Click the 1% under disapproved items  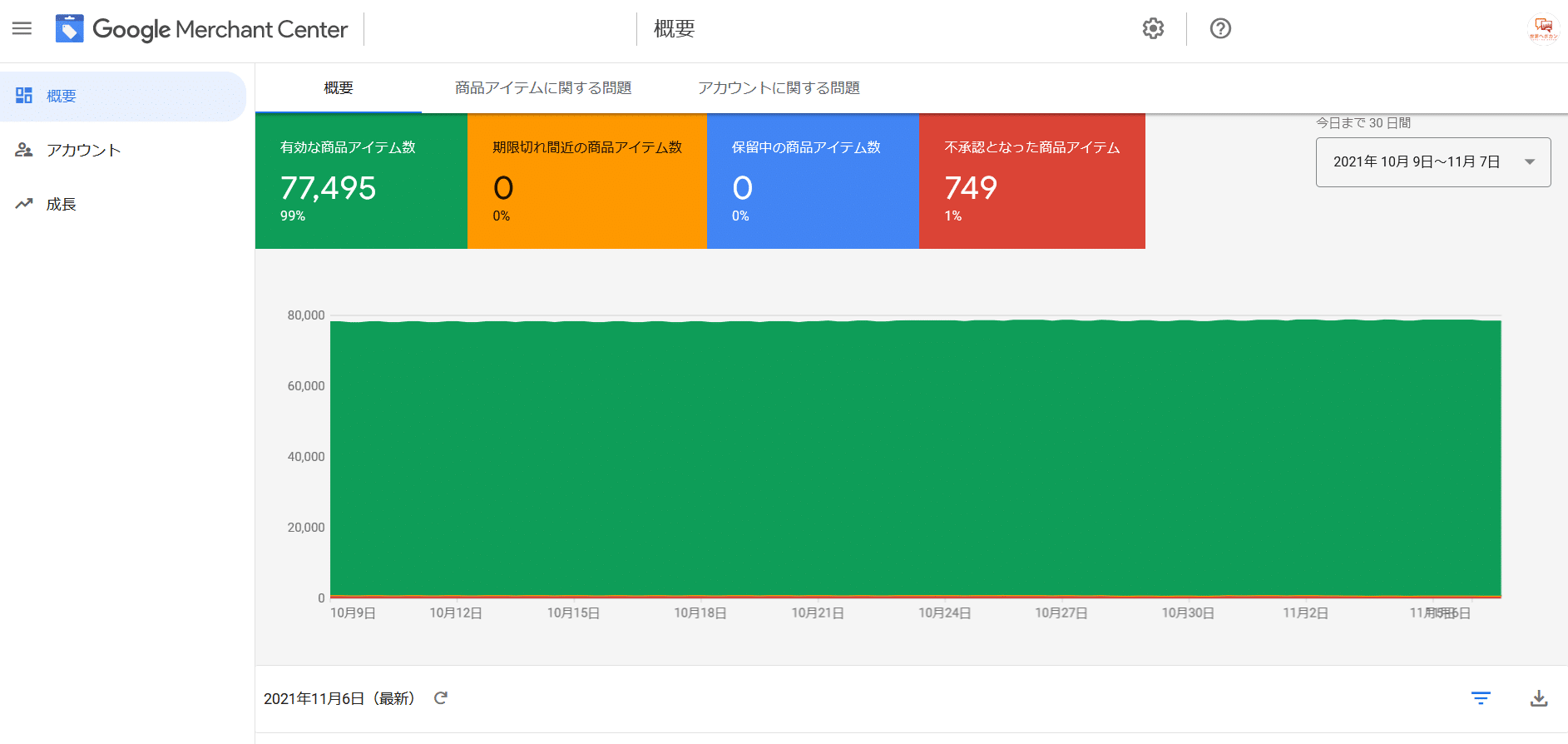[x=953, y=216]
